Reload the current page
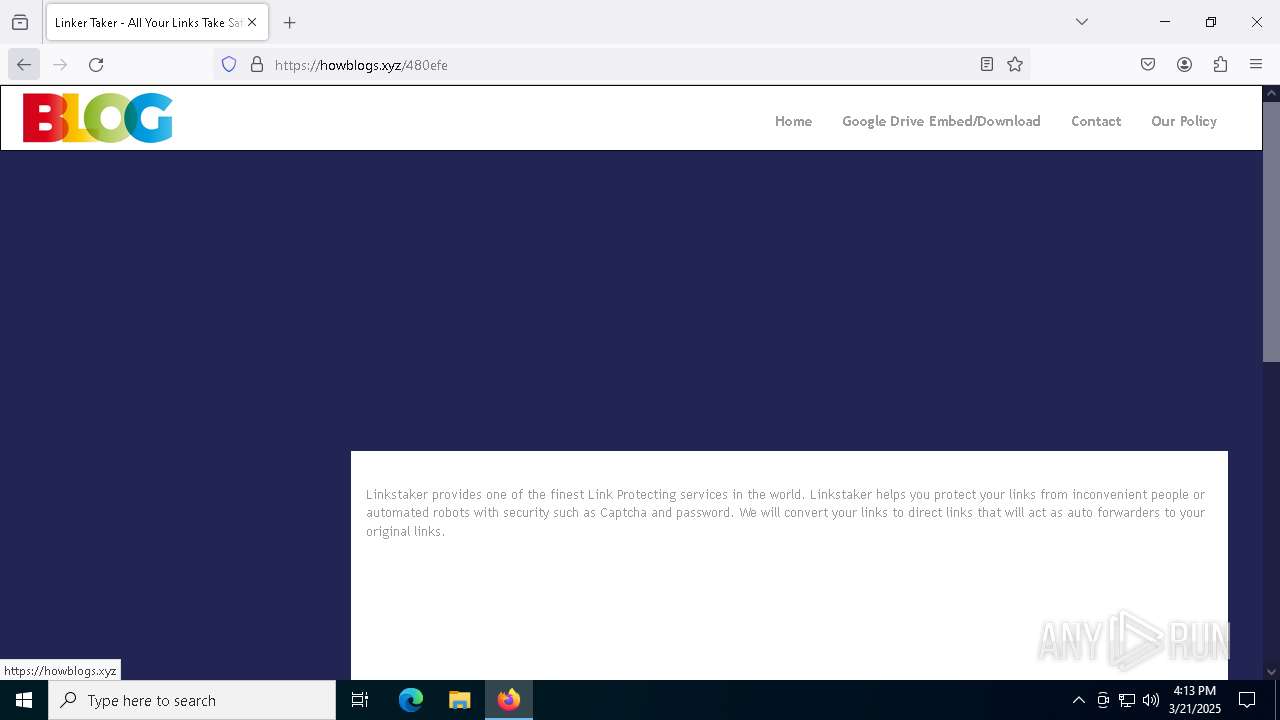The width and height of the screenshot is (1280, 720). point(96,65)
